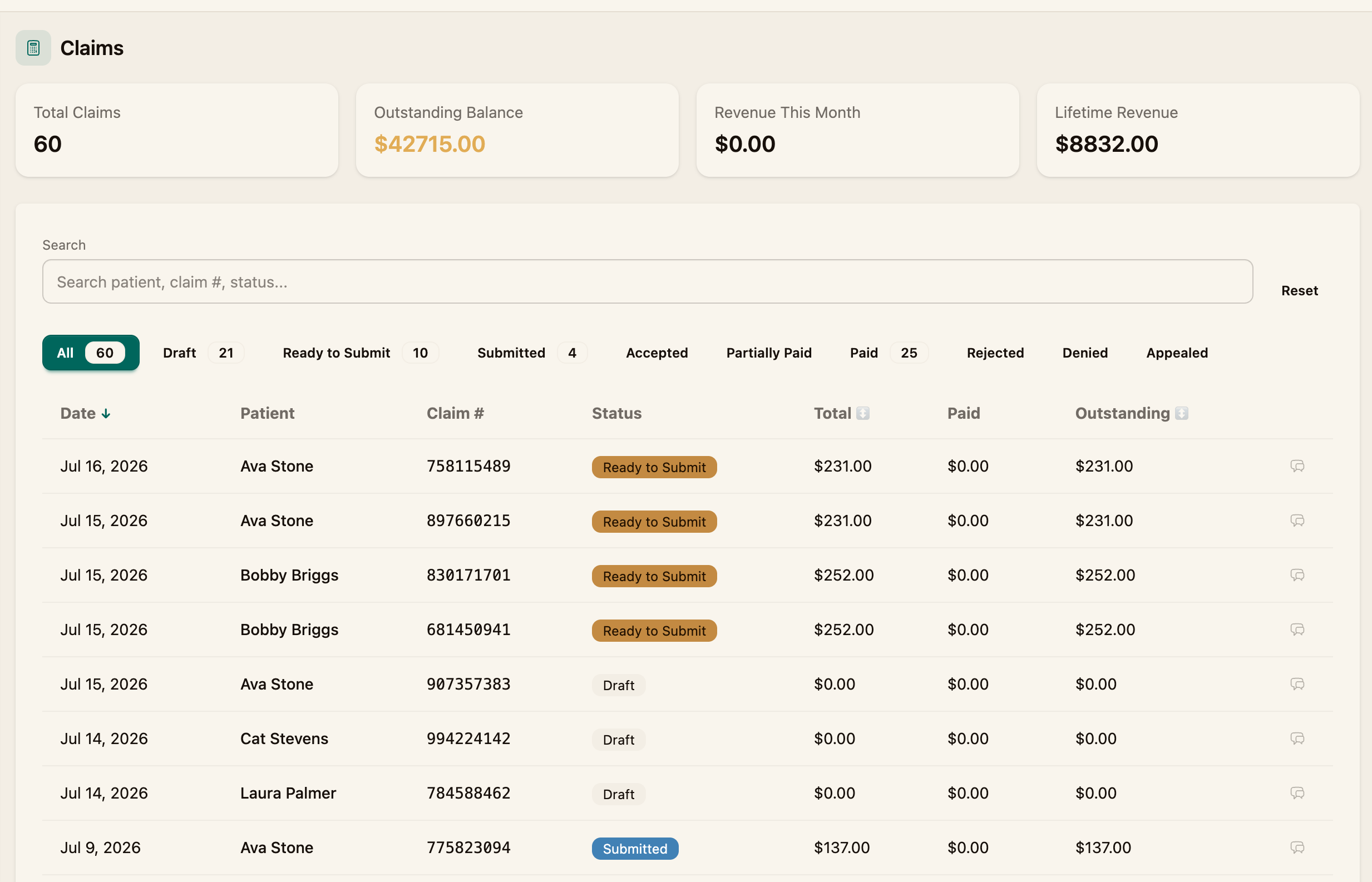Viewport: 1372px width, 882px height.
Task: Select claim number 830171701
Action: [x=468, y=575]
